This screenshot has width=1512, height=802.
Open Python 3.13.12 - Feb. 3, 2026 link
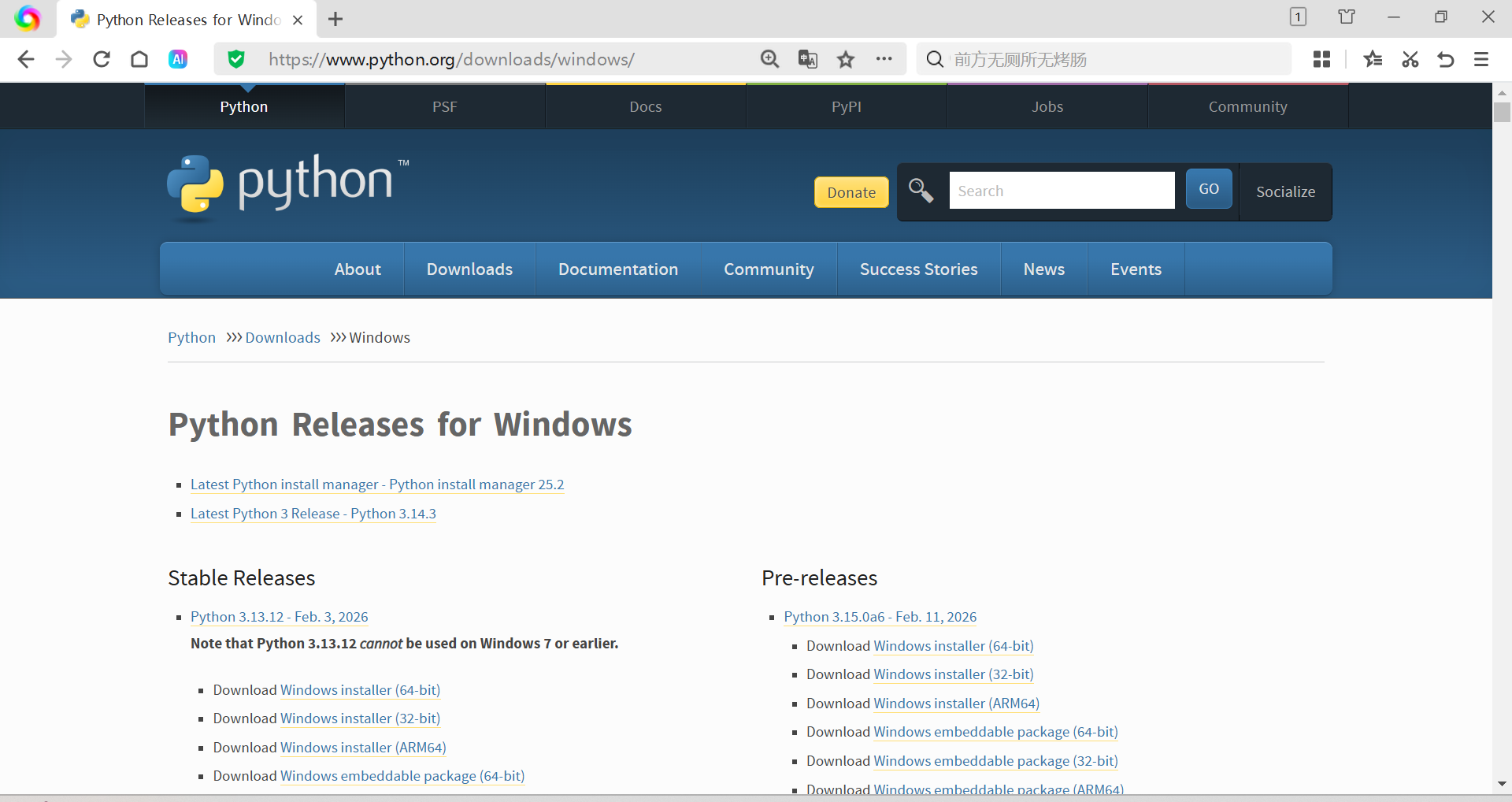(x=280, y=617)
